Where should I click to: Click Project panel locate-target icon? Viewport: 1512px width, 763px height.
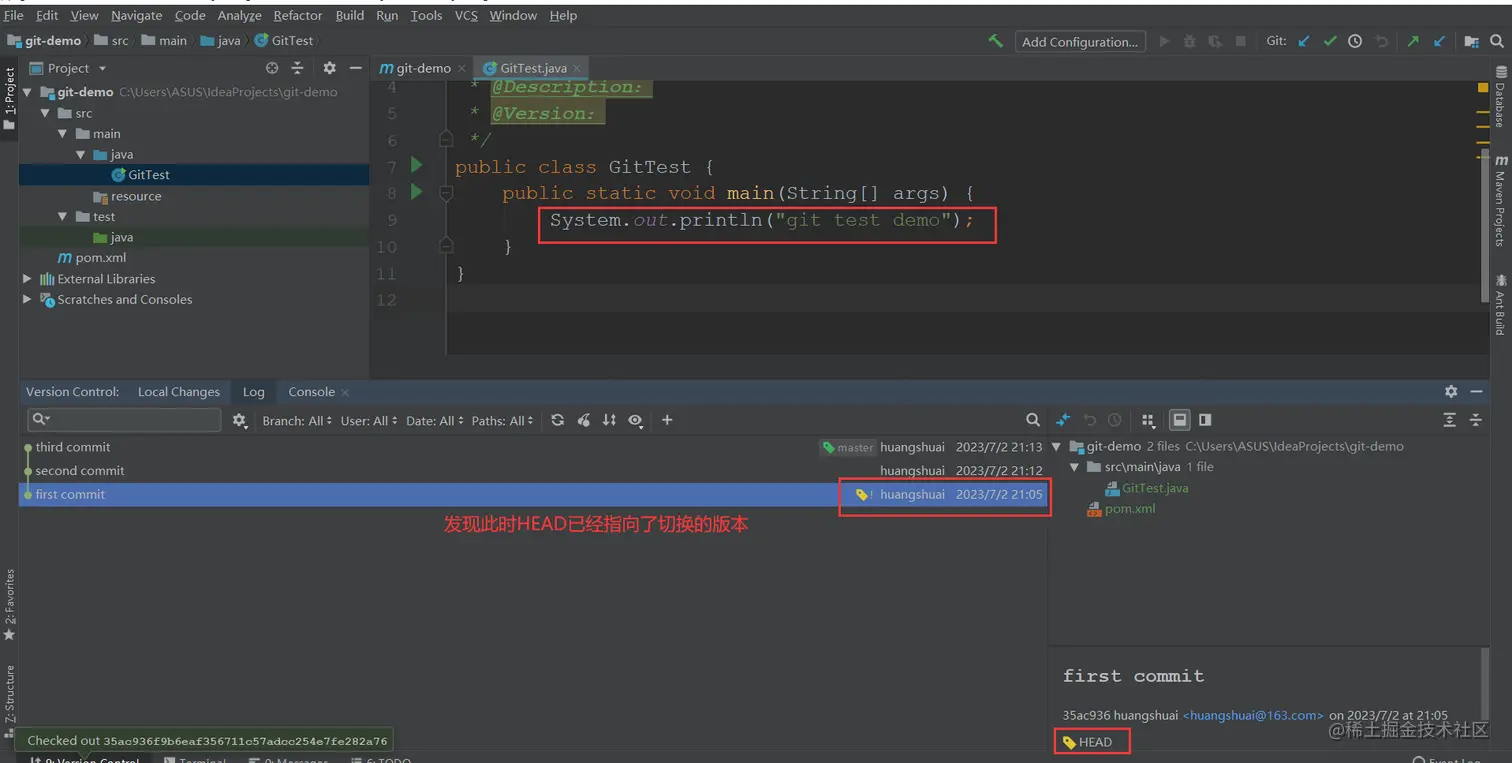(272, 68)
